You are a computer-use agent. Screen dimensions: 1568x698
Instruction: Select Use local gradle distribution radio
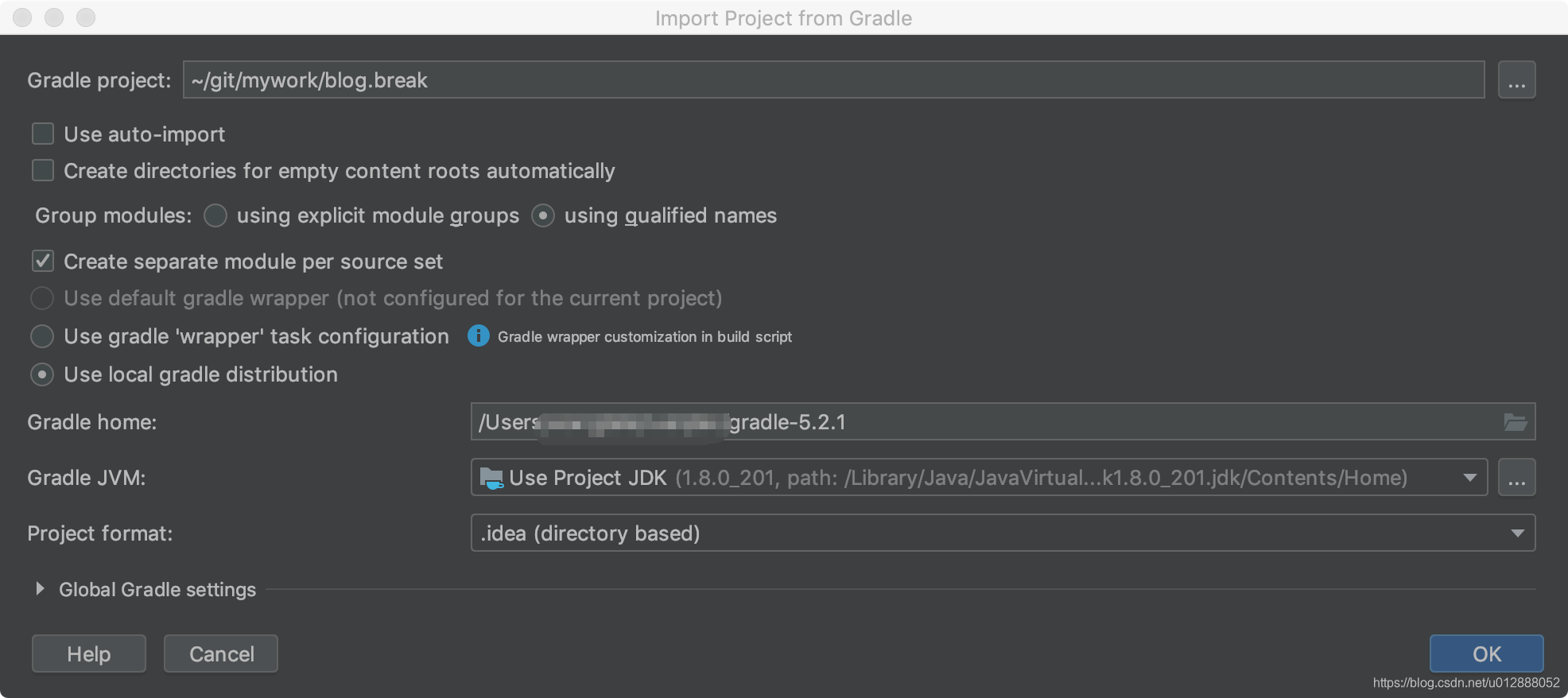point(42,374)
